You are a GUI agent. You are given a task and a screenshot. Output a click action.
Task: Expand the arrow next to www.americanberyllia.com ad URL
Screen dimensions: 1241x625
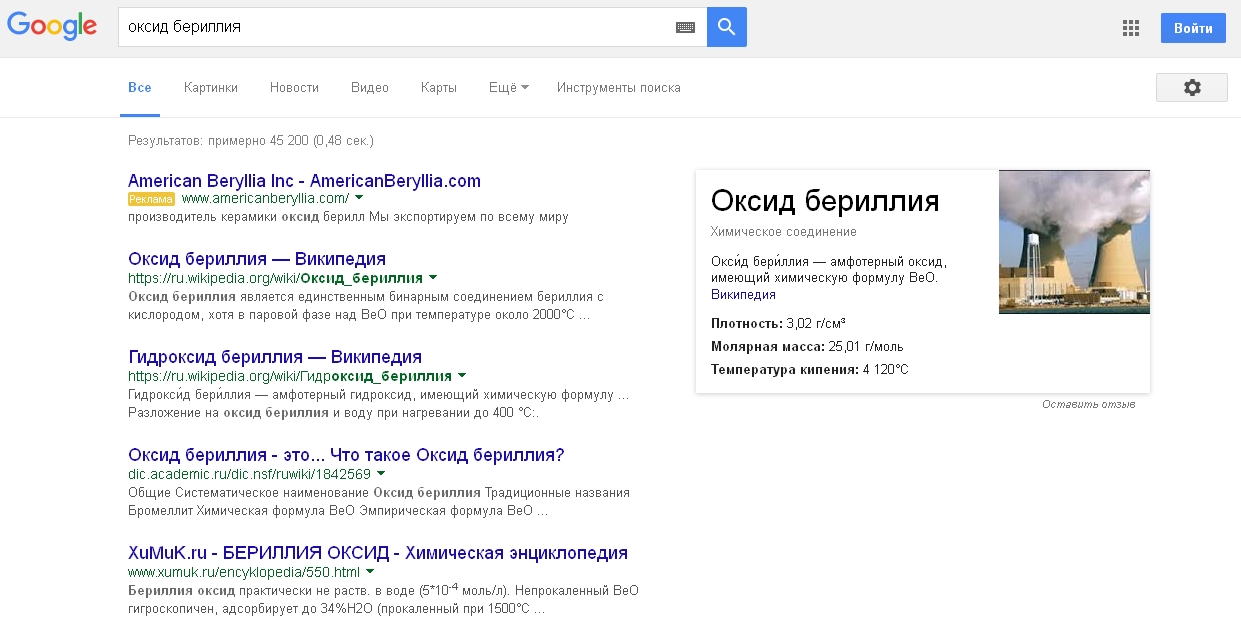click(358, 199)
